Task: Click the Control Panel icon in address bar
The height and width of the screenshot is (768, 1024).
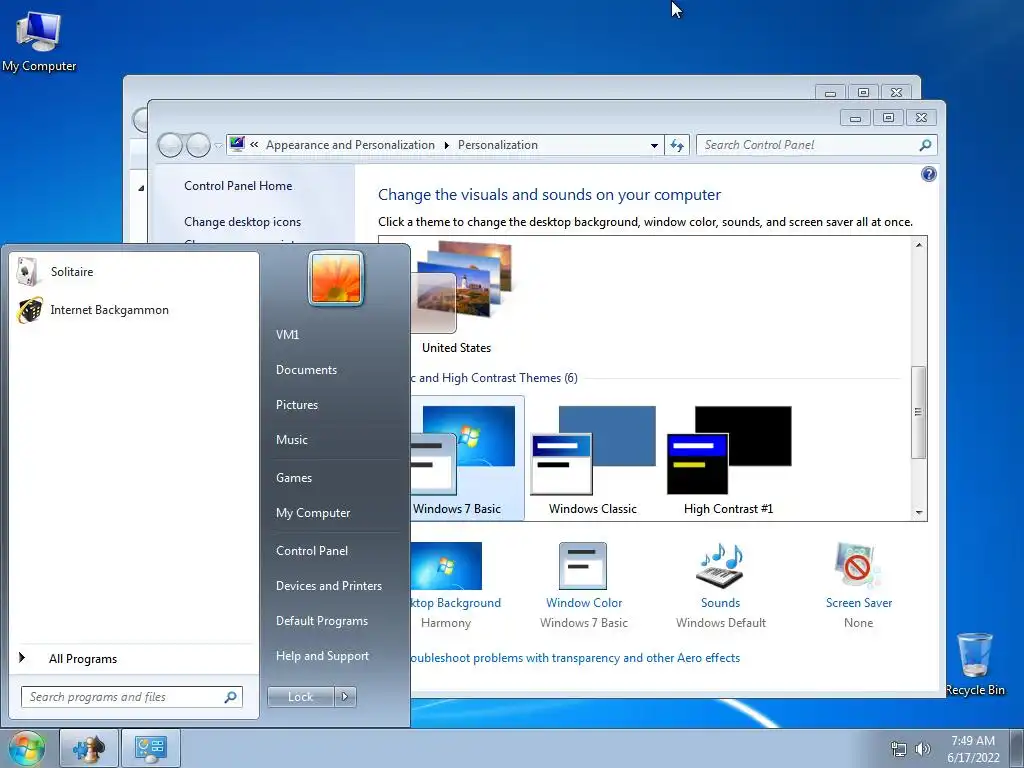Action: click(x=238, y=144)
